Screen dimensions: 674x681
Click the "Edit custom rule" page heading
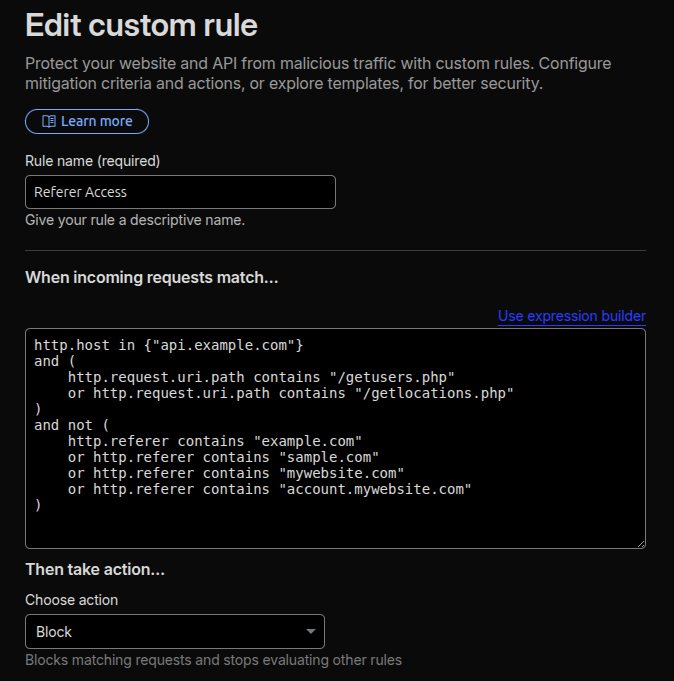(x=141, y=24)
